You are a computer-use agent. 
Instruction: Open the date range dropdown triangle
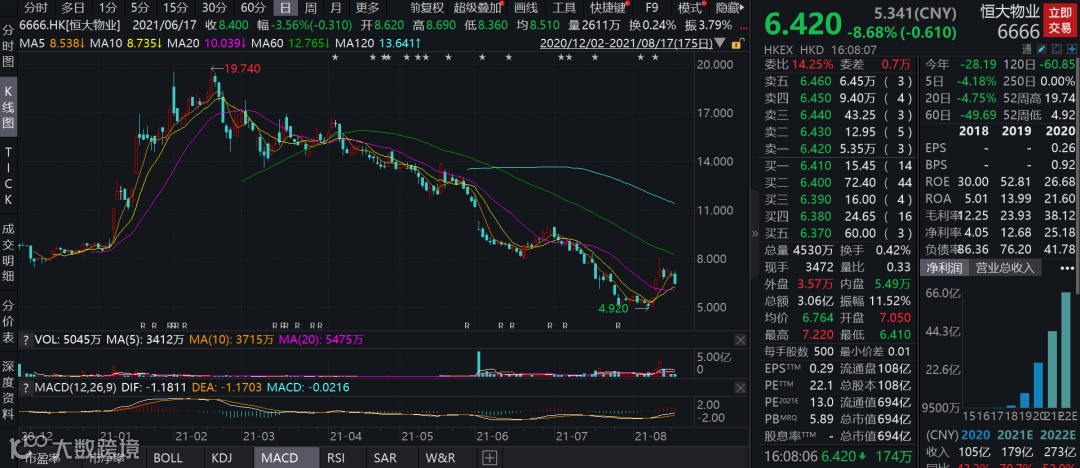point(721,43)
